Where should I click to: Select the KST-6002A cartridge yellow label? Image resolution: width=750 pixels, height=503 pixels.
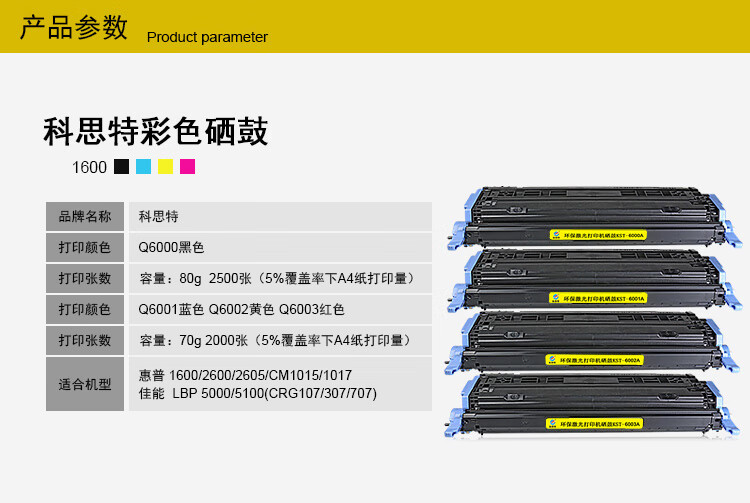point(594,359)
